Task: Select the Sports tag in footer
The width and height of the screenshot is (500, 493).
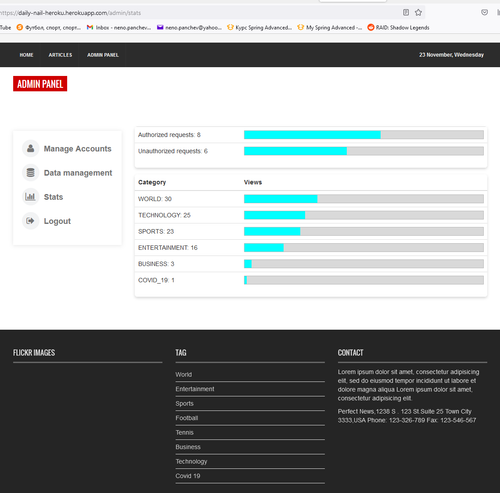Action: 185,403
